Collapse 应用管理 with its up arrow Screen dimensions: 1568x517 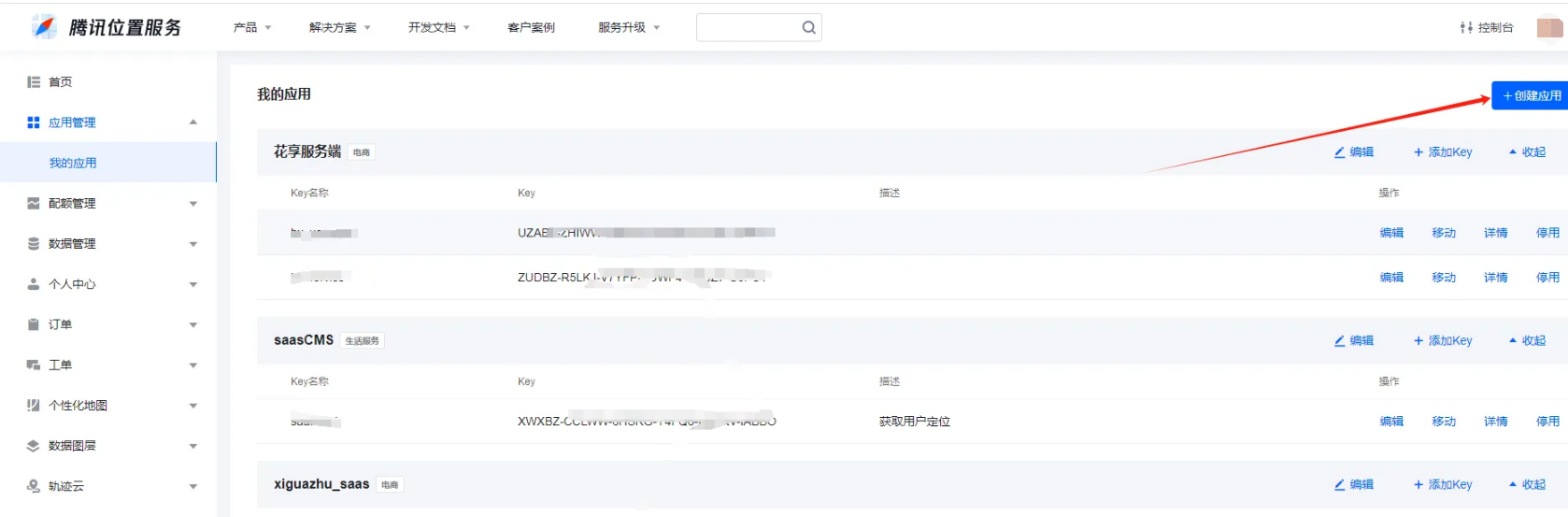coord(193,122)
